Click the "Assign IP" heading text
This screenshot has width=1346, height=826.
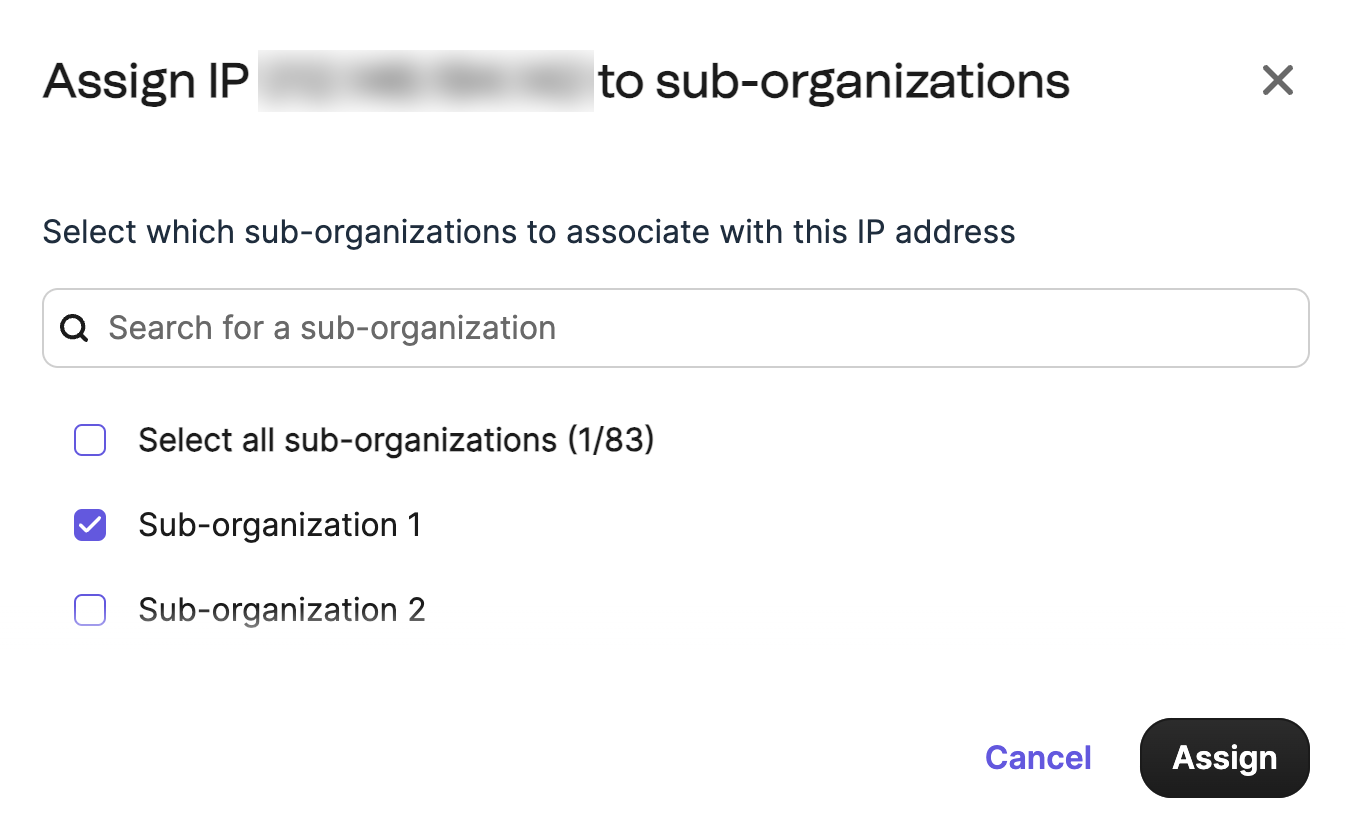click(146, 81)
